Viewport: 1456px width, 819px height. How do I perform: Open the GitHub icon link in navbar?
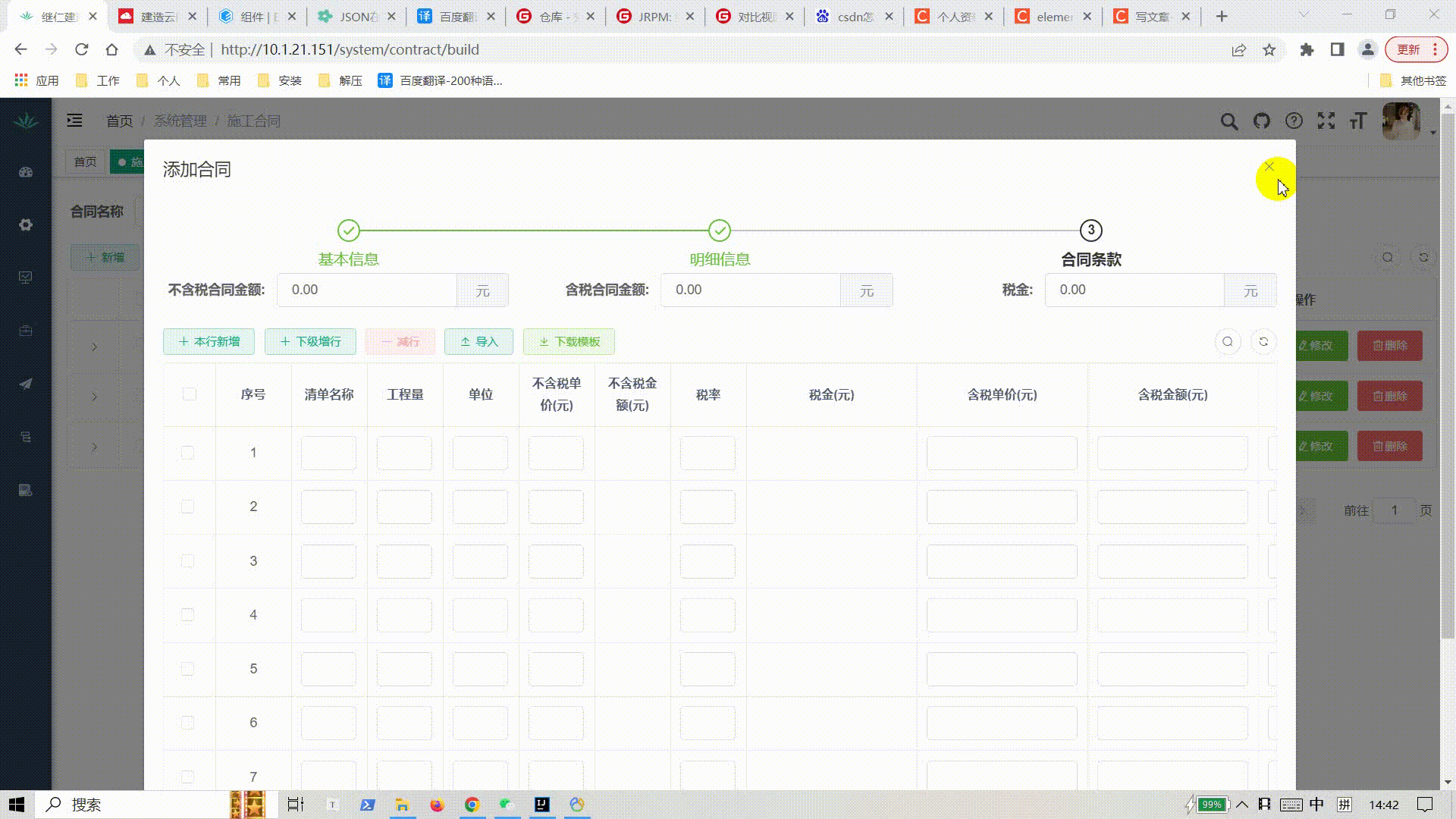click(1261, 121)
